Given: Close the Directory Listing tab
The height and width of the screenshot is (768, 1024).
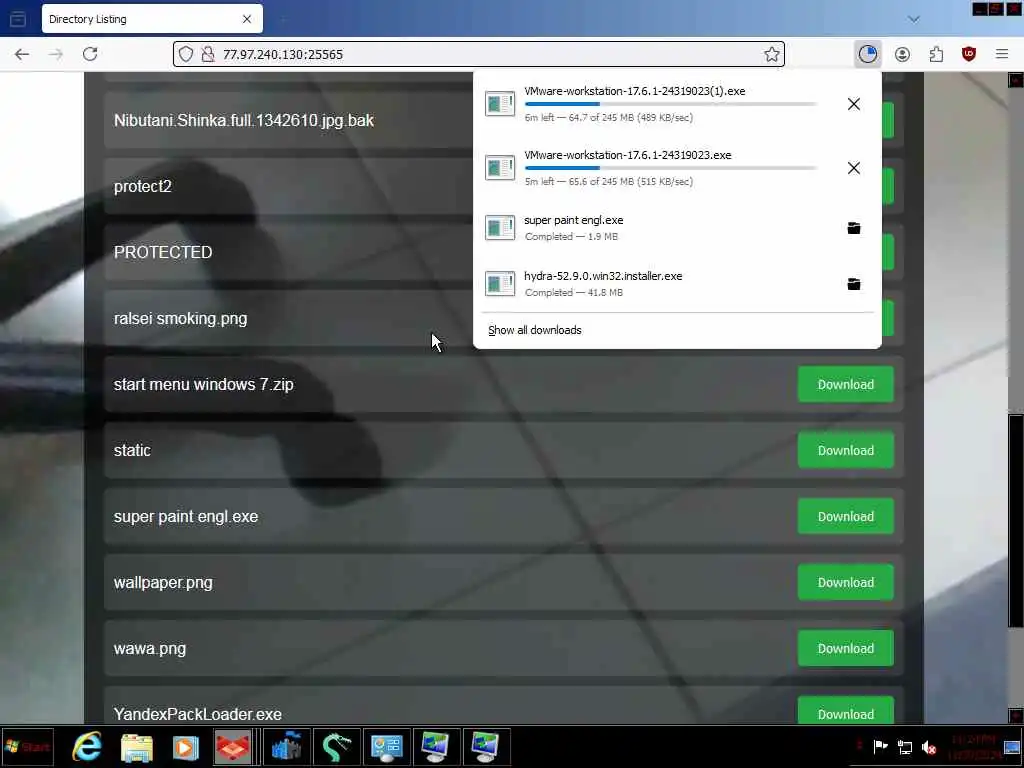Looking at the screenshot, I should (x=247, y=19).
